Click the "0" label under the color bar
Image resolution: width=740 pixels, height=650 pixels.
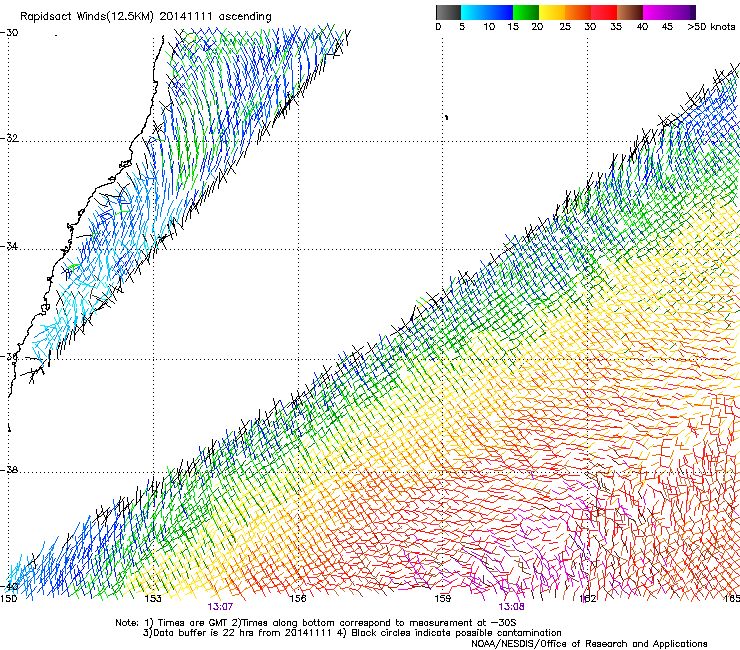(438, 27)
